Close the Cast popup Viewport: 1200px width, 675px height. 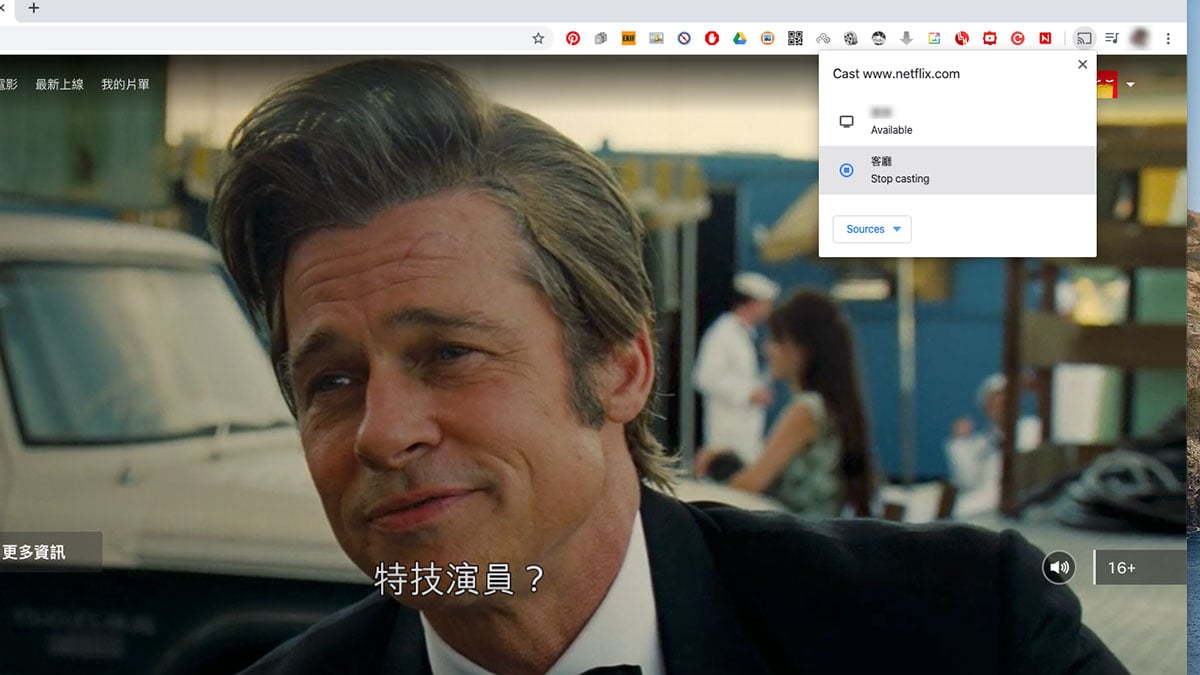1082,64
